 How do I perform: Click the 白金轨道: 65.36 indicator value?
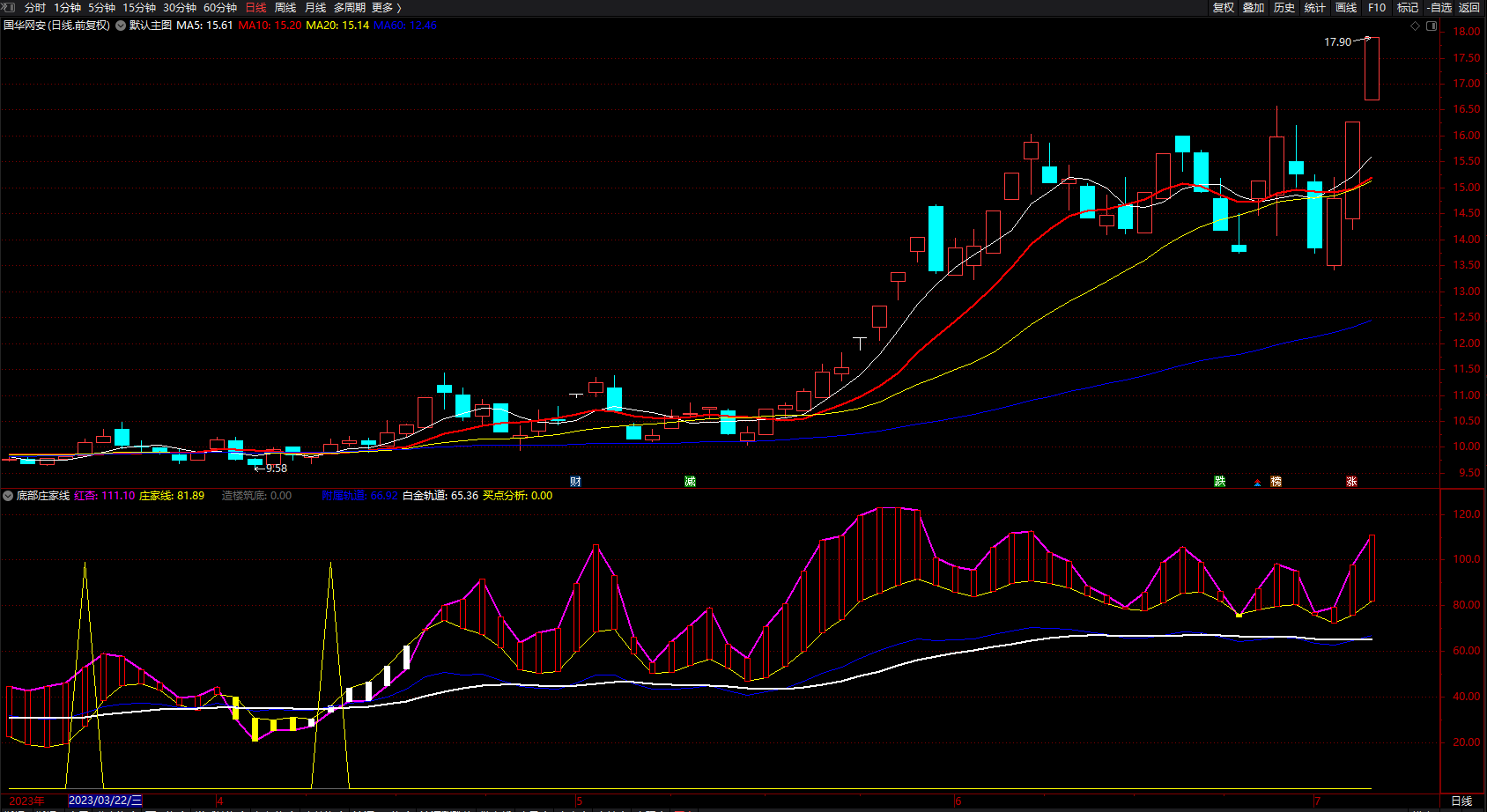tap(440, 496)
